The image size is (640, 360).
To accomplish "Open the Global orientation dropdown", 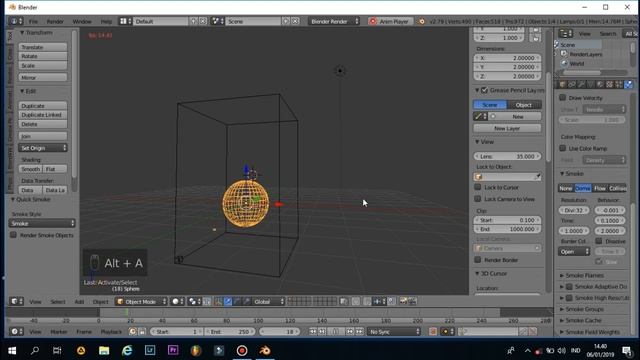I will click(268, 302).
